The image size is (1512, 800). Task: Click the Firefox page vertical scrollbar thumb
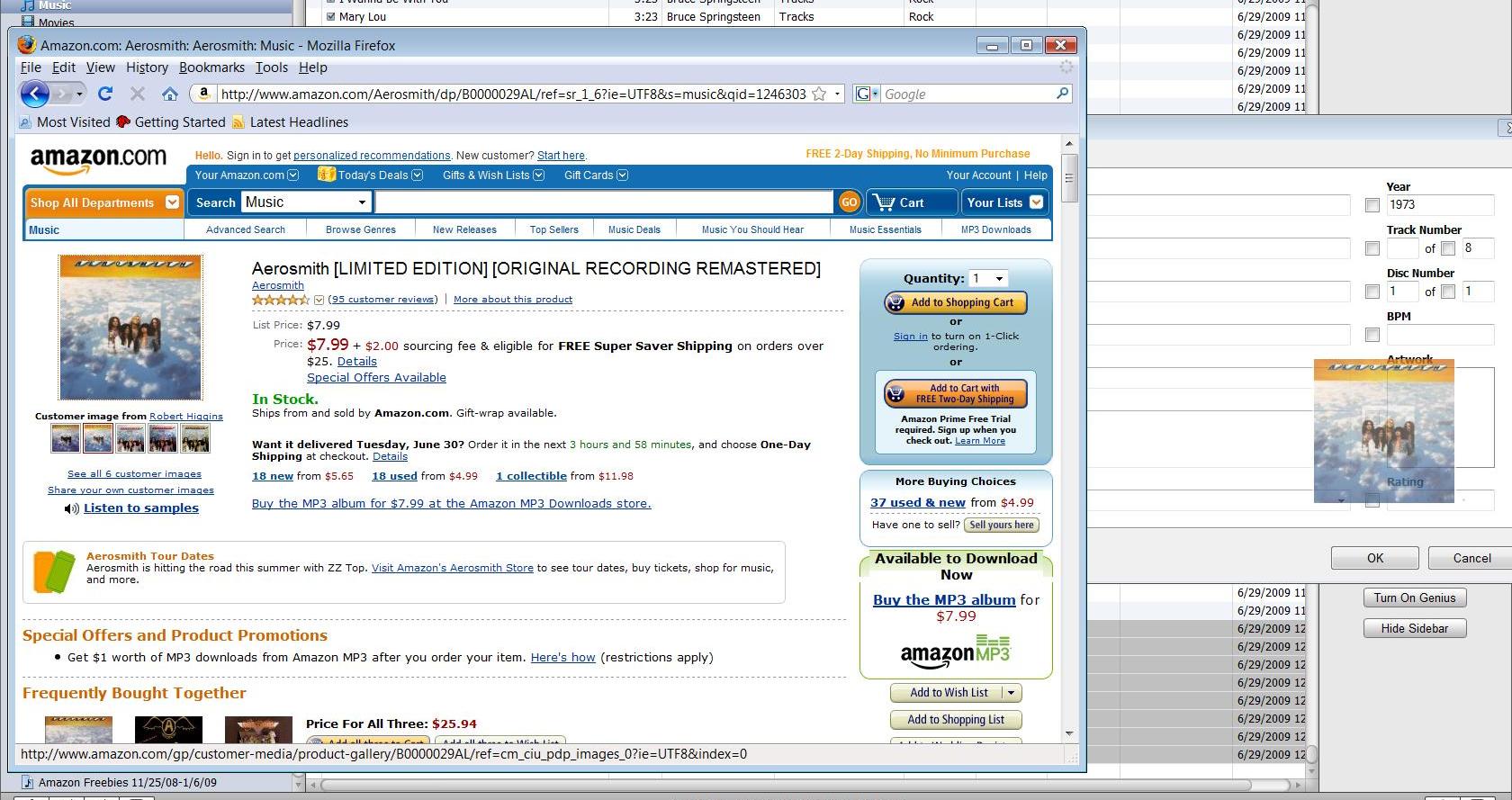click(x=1069, y=176)
